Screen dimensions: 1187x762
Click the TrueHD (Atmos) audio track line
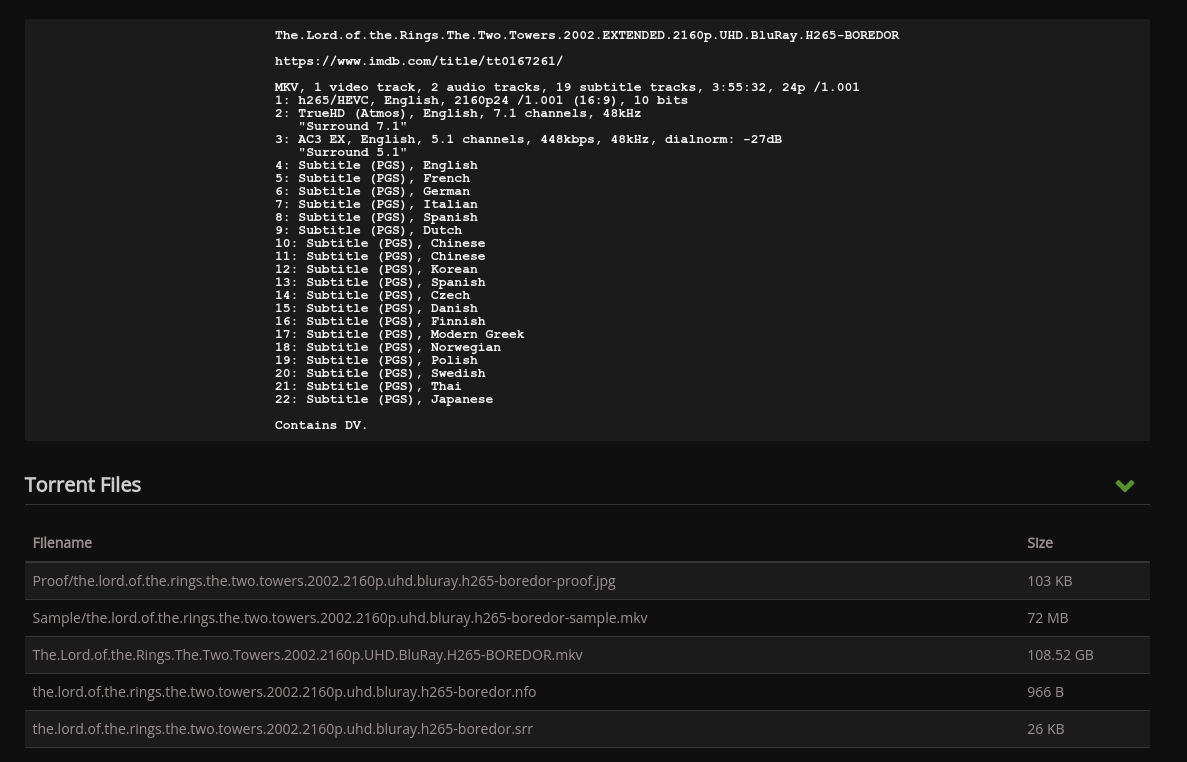[x=458, y=114]
